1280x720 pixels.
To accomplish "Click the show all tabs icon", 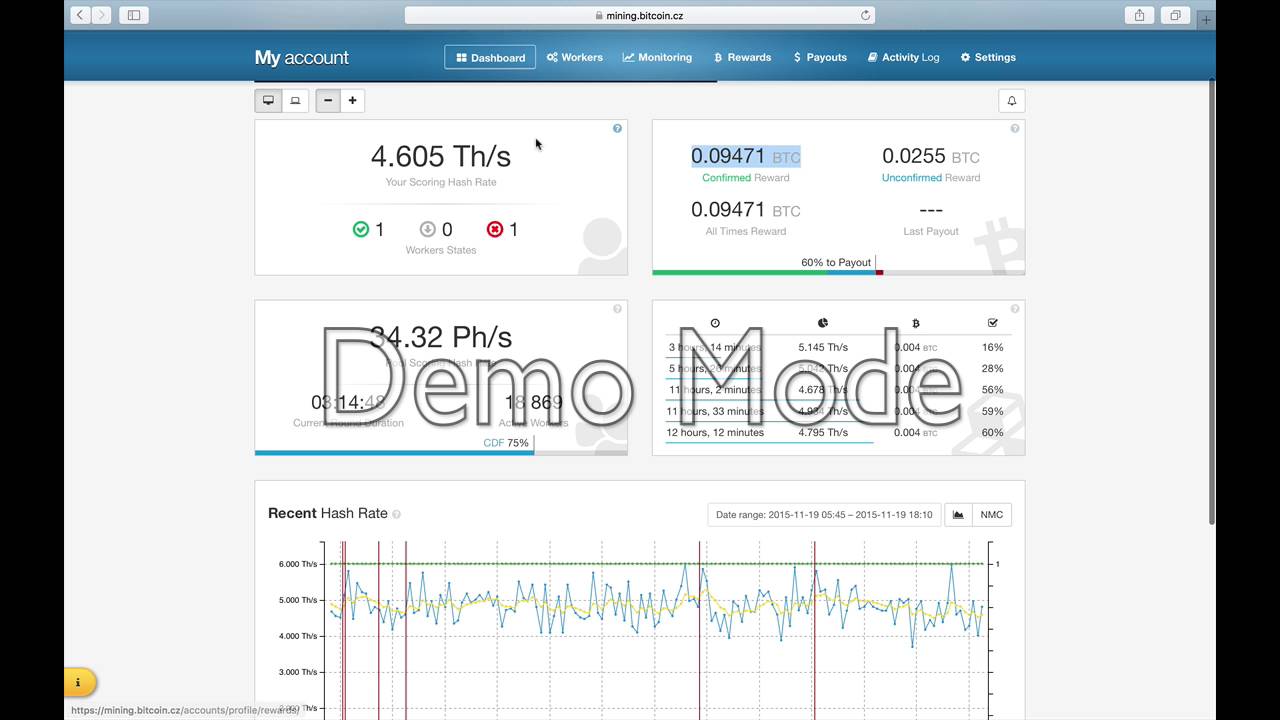I will [1175, 15].
